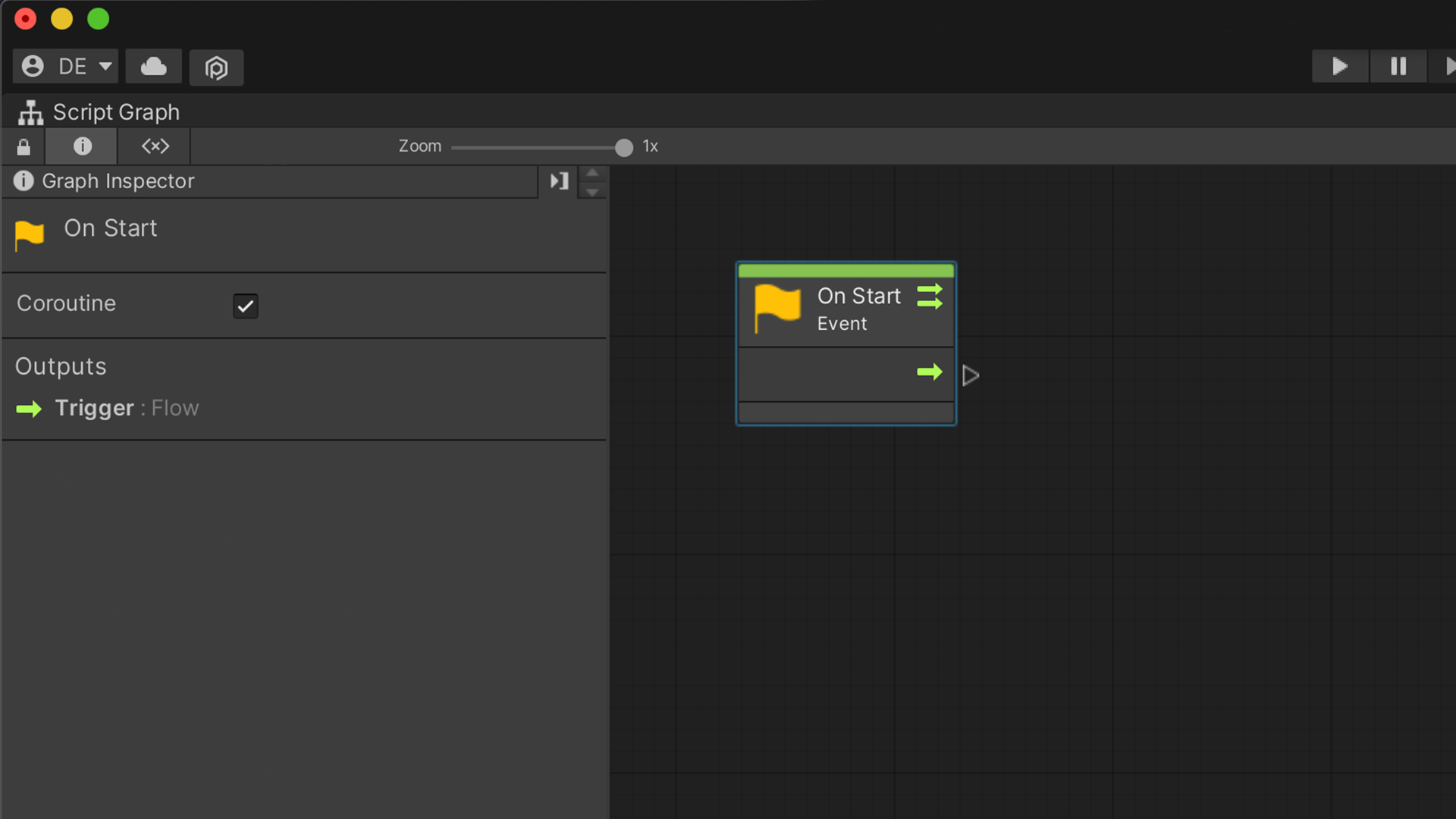Enable the Coroutine checkbox
Screen dimensions: 1456x819
[245, 306]
